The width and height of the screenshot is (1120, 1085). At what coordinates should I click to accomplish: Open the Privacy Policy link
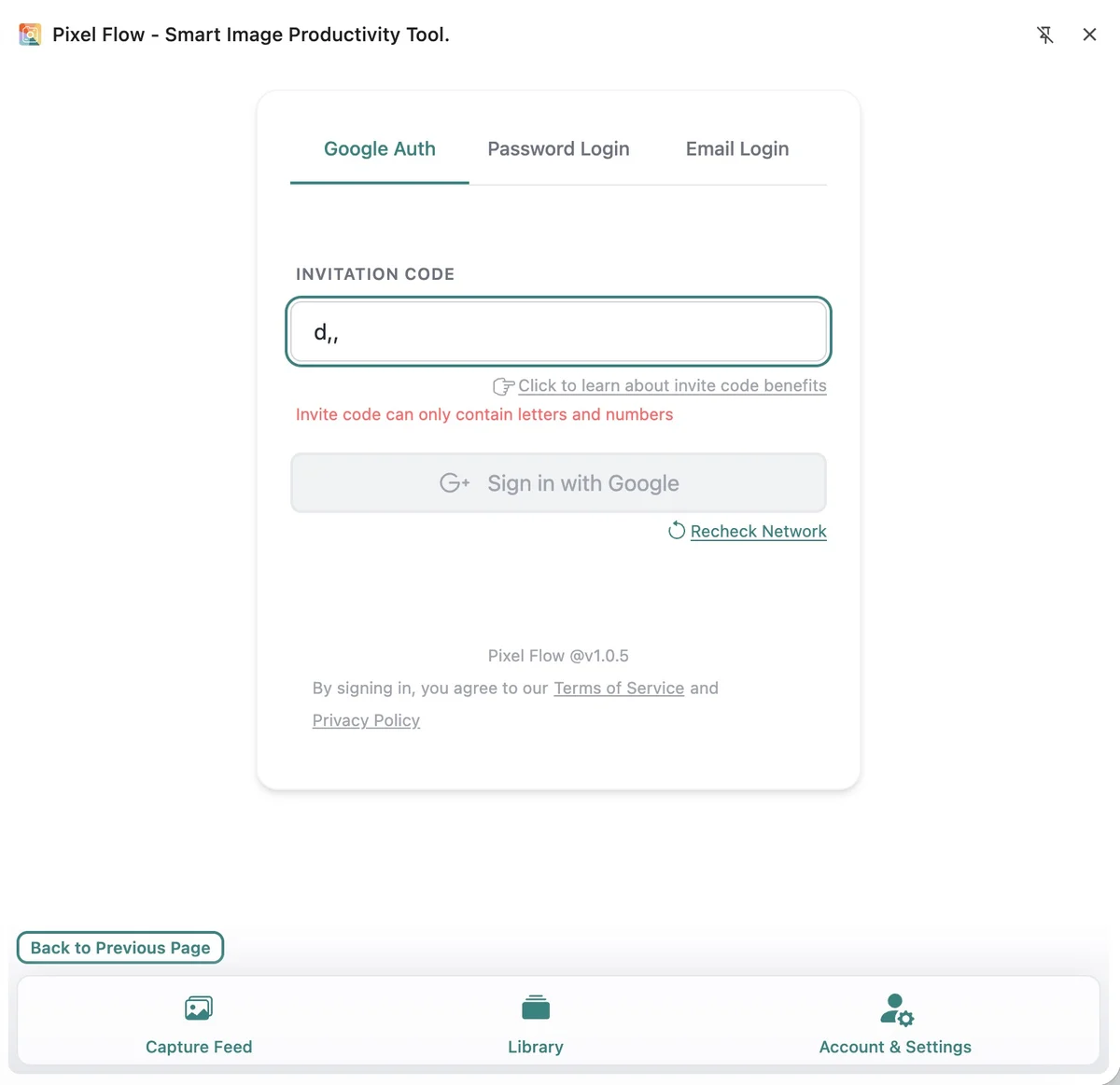tap(366, 720)
